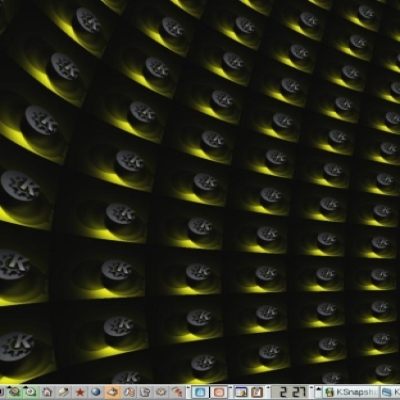Click the window icon left of clipboard
400x400 pixels.
[241, 392]
